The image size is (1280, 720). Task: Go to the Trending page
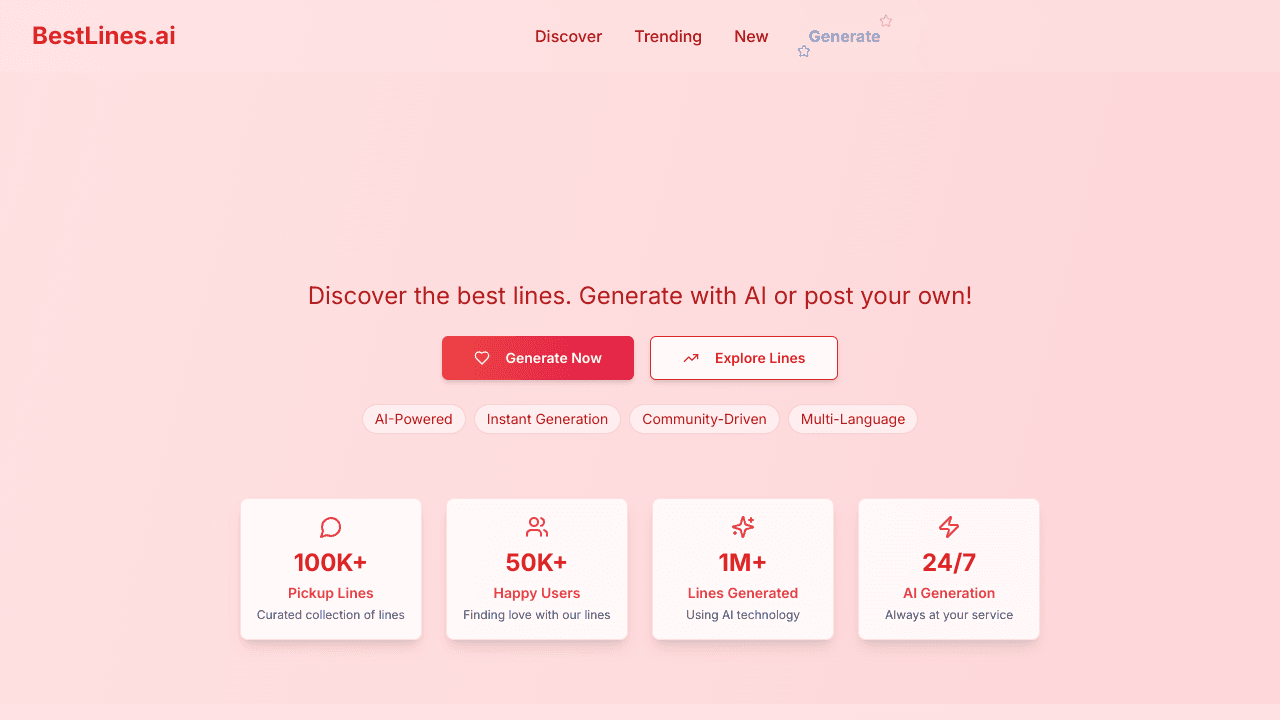(x=668, y=36)
